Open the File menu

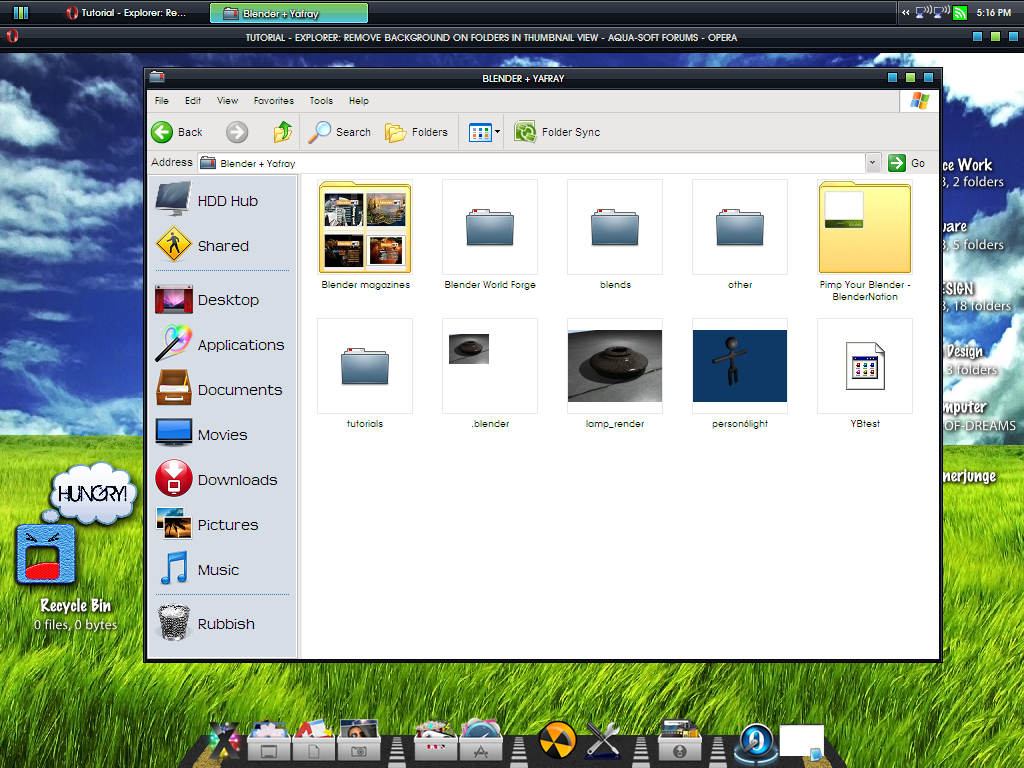[x=161, y=101]
